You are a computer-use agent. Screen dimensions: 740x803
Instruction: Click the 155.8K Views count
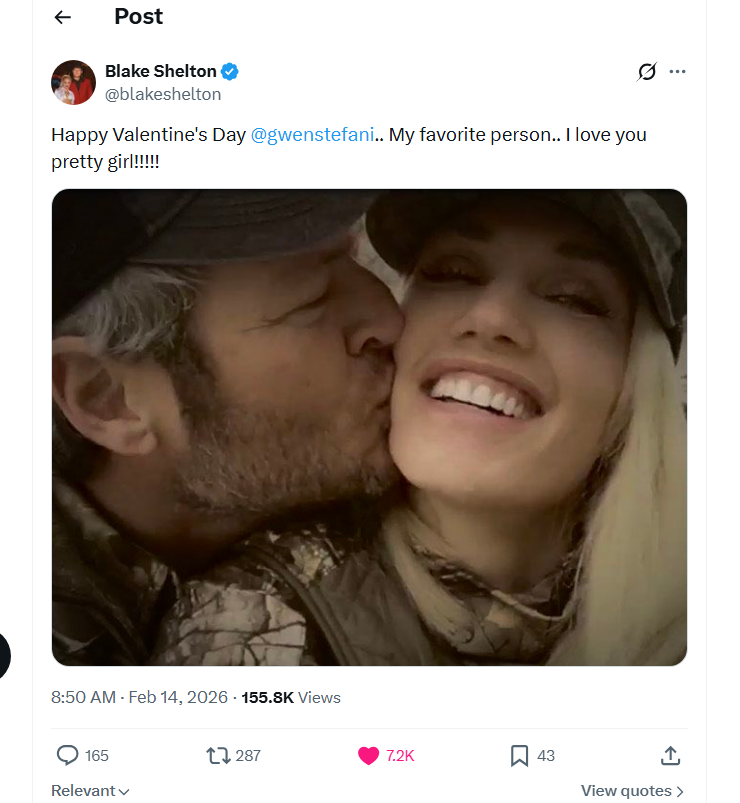(x=291, y=697)
